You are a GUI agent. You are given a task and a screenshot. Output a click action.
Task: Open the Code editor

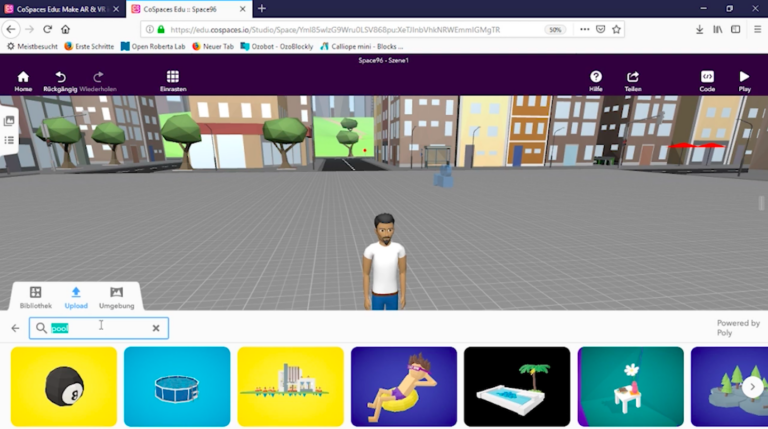(x=707, y=81)
